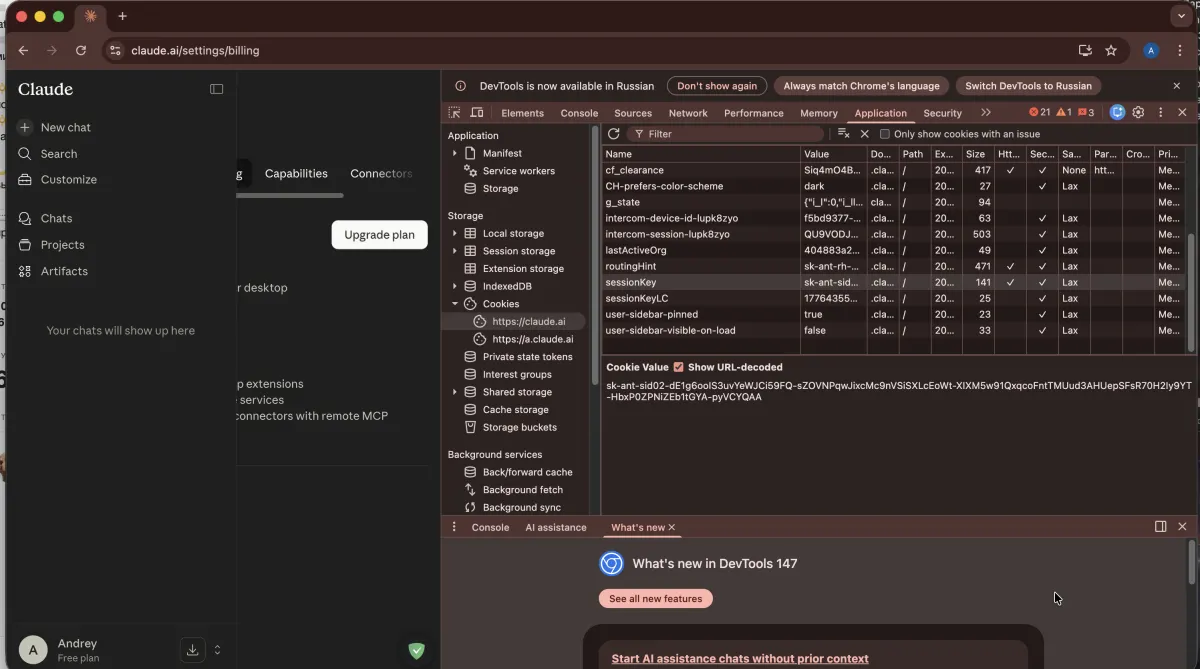
Task: Open Projects in the Claude sidebar
Action: (62, 245)
